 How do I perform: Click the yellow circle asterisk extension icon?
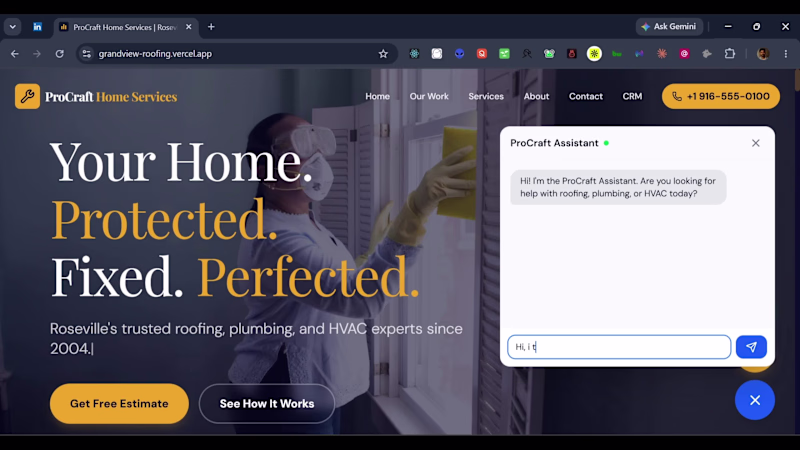[594, 54]
